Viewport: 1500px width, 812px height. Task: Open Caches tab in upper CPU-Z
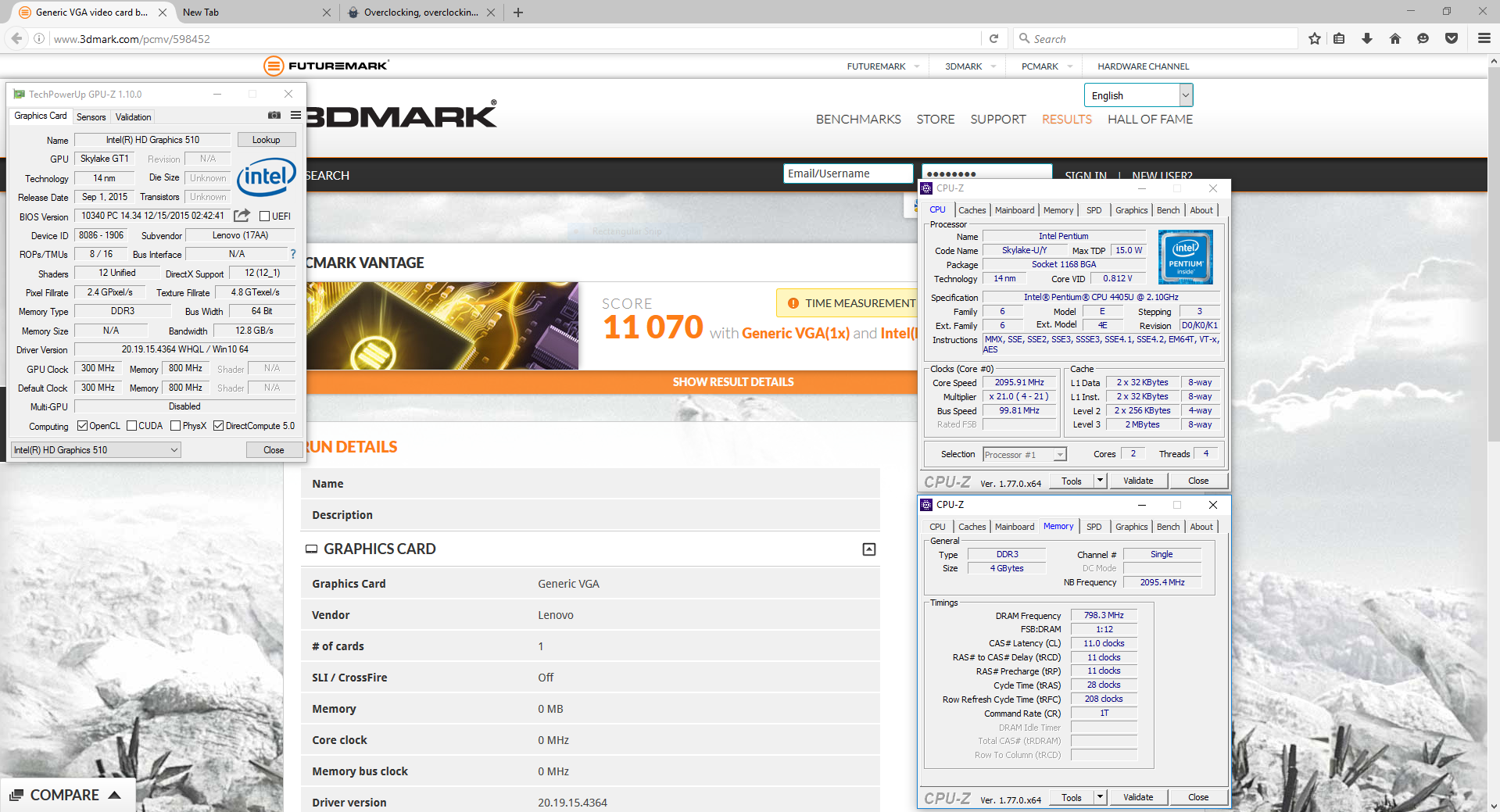972,210
